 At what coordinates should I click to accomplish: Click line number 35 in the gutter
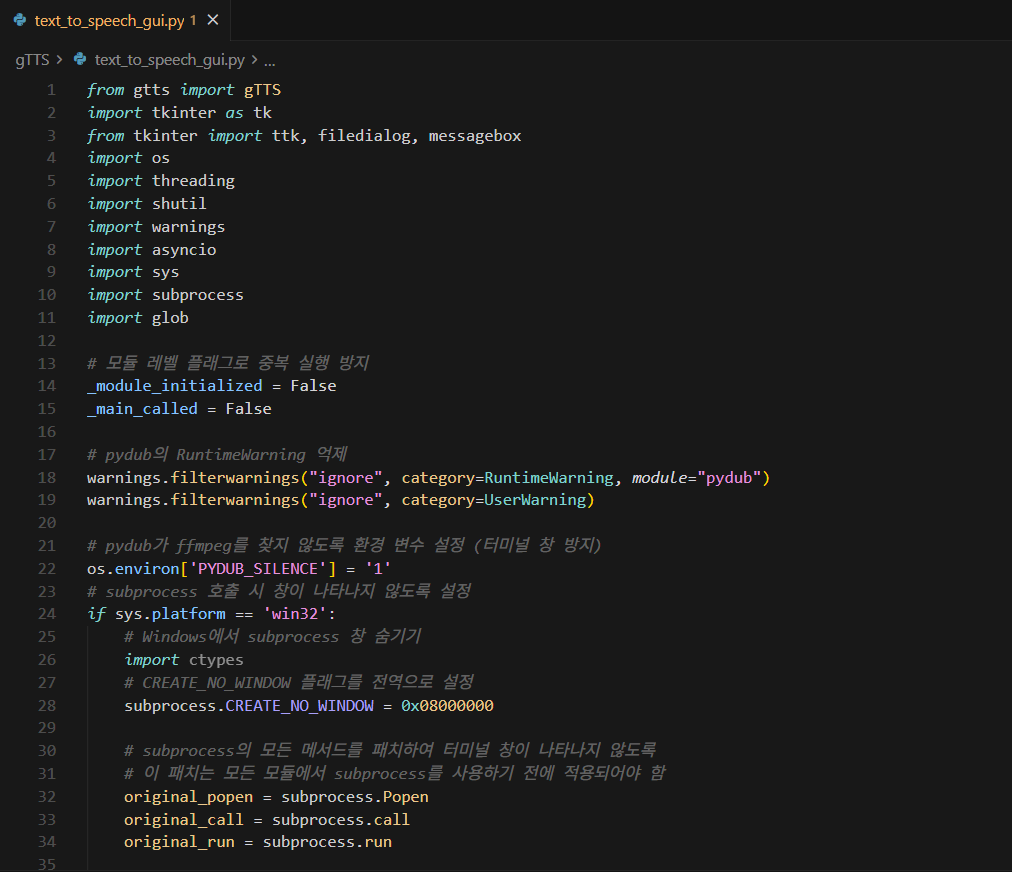[x=46, y=864]
